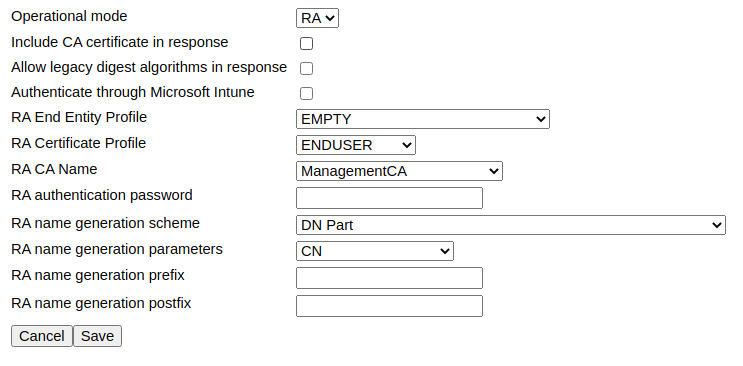Click the 'RA authentication password' label text
Viewport: 743px width, 366px height.
pos(102,195)
